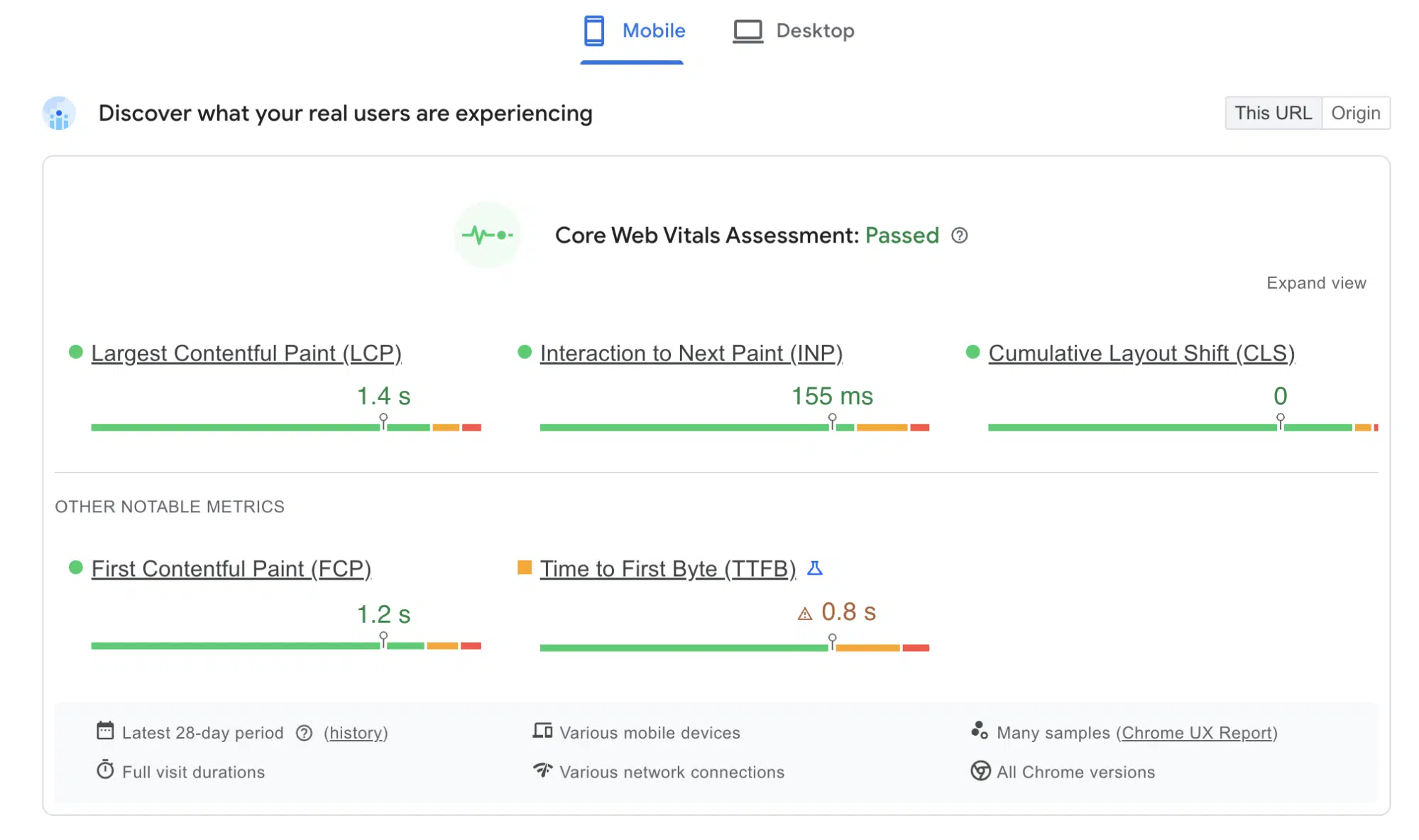
Task: Switch to the Origin view
Action: (1356, 112)
